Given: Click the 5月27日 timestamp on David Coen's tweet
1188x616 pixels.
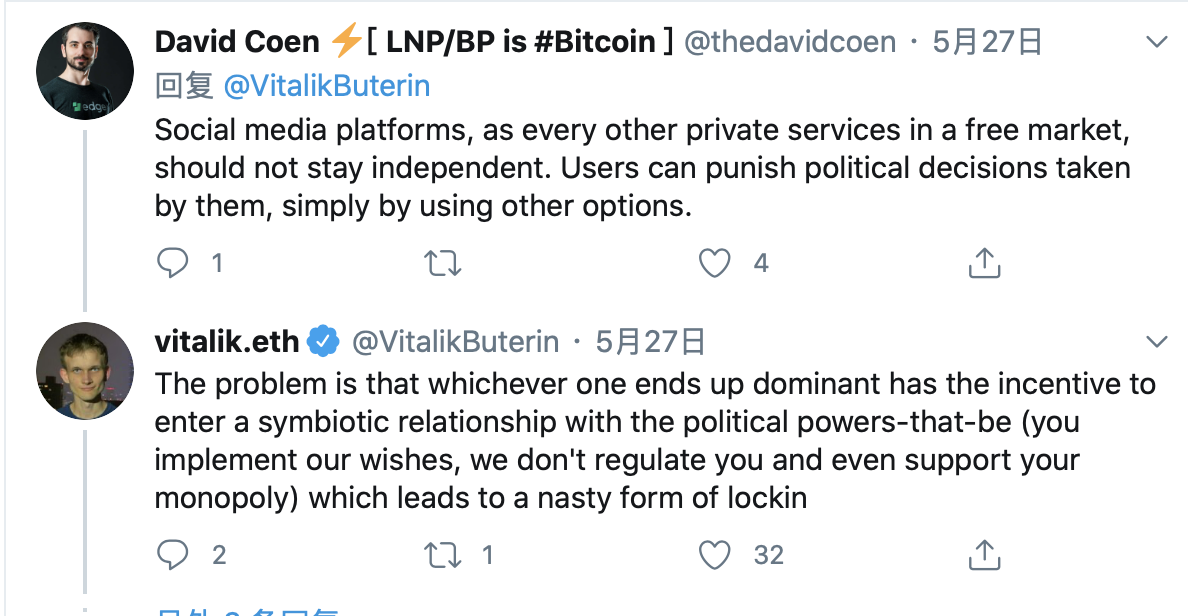Looking at the screenshot, I should 985,42.
